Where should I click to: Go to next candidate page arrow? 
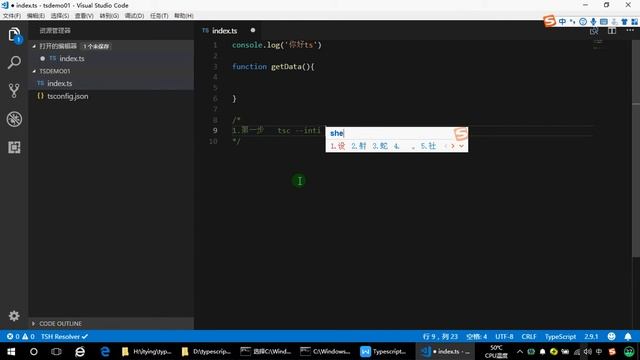pos(453,146)
